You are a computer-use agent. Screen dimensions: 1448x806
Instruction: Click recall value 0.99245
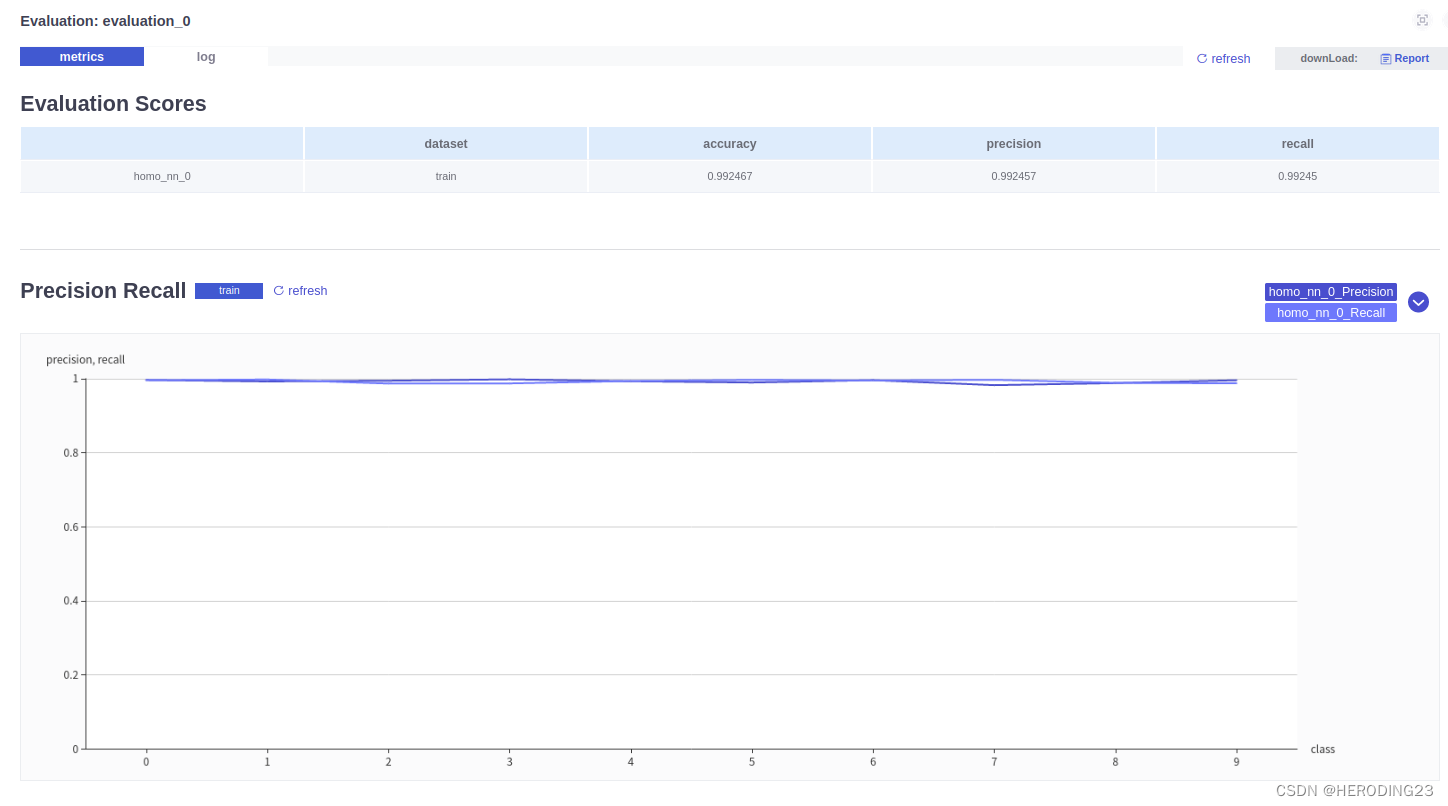(1298, 176)
